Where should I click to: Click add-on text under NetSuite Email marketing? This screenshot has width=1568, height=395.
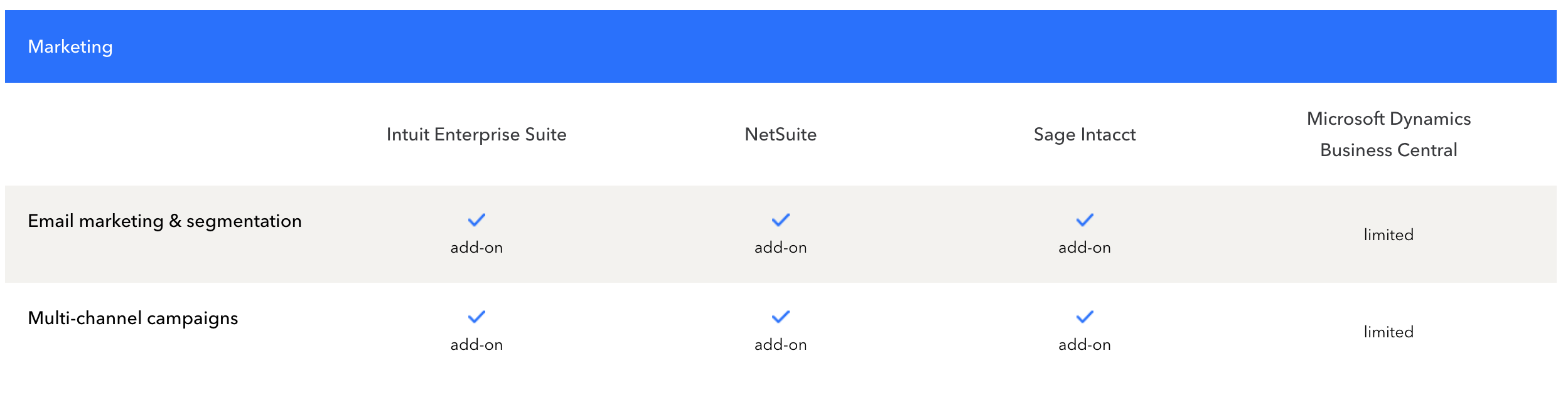point(780,248)
